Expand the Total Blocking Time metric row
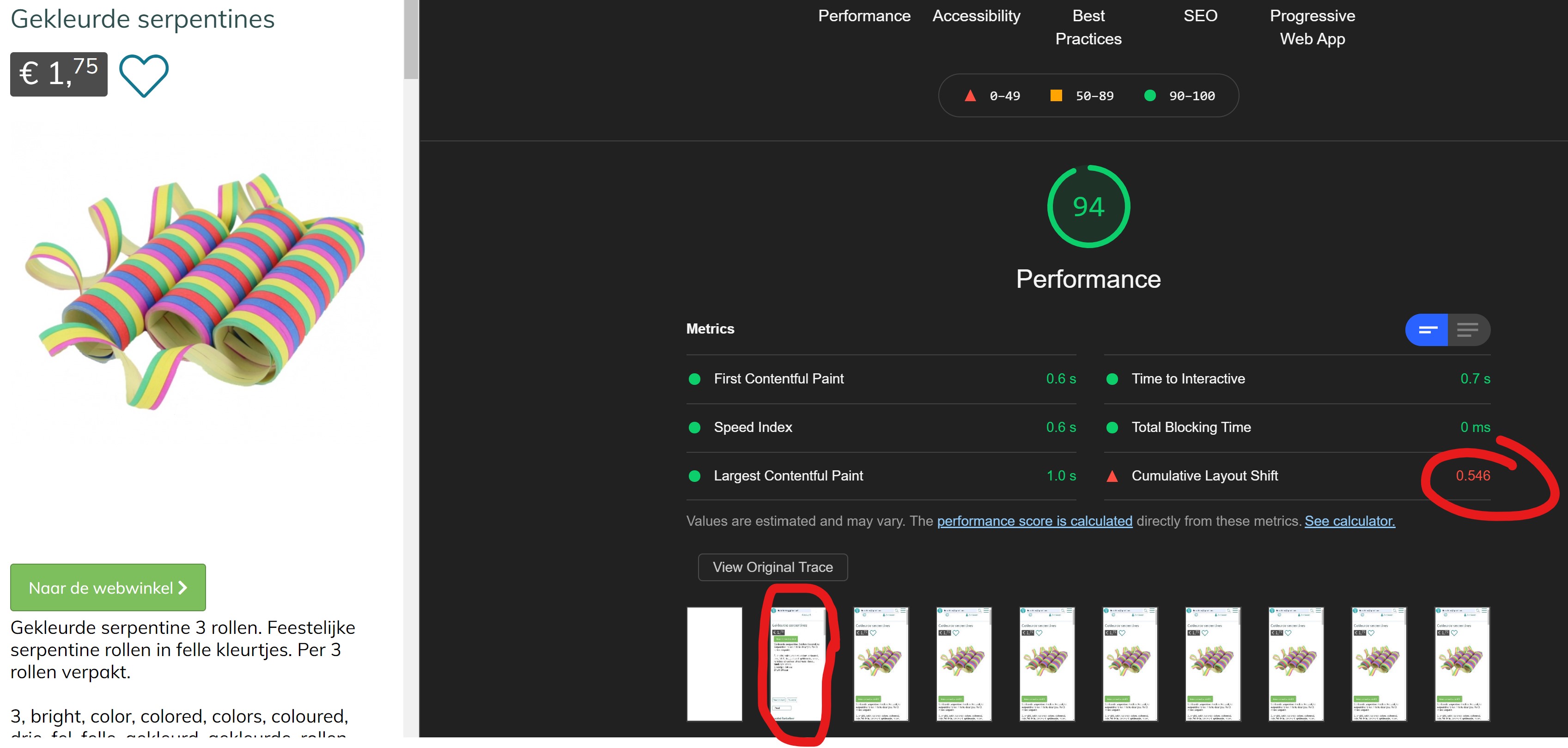This screenshot has height=748, width=1568. pyautogui.click(x=1191, y=427)
